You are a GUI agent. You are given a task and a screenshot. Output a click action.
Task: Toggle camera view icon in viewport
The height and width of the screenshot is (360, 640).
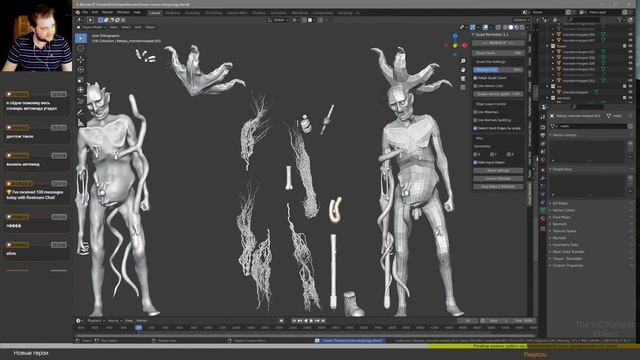tap(463, 78)
